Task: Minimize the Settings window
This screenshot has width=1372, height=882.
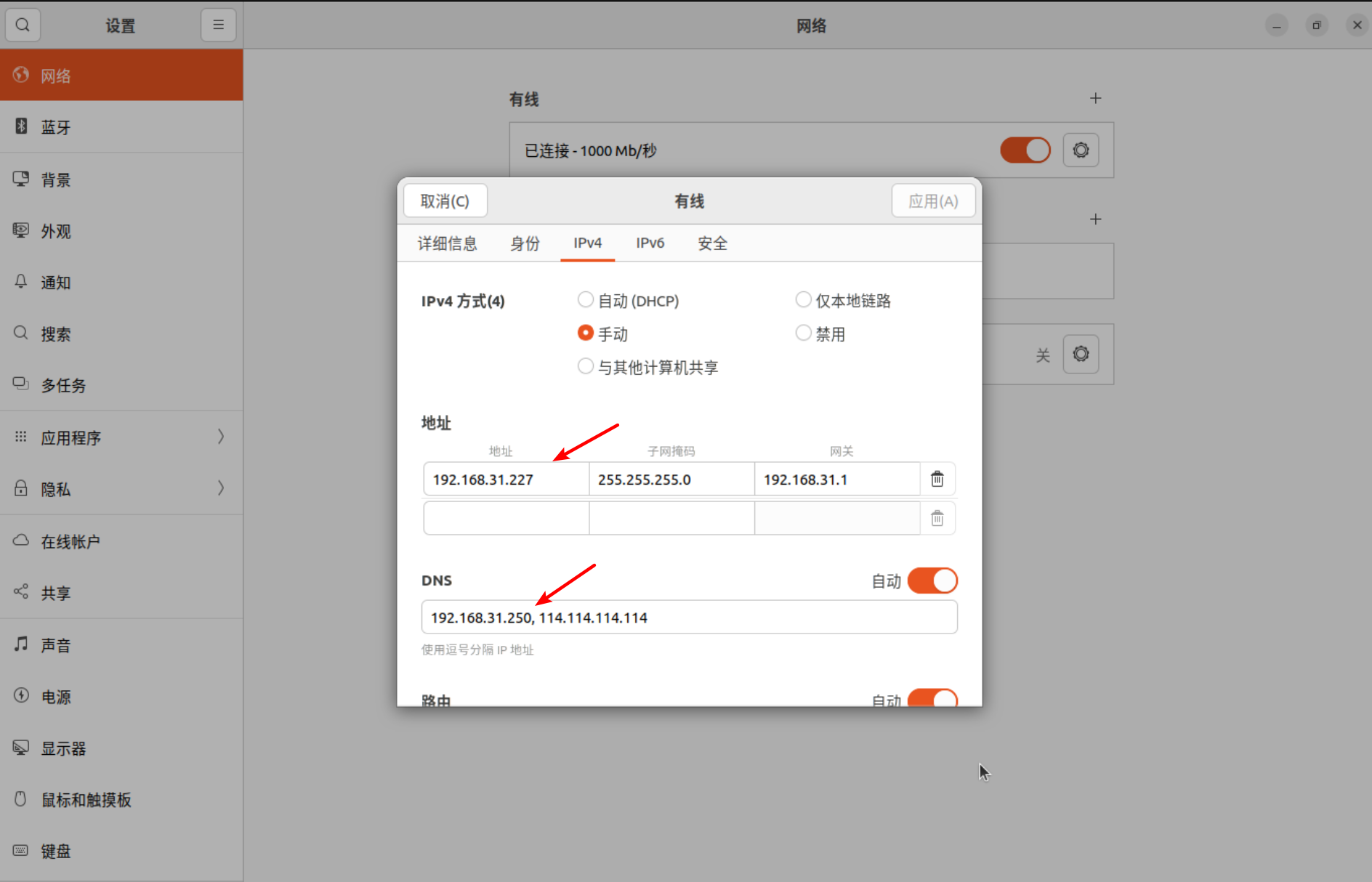Action: [1276, 25]
